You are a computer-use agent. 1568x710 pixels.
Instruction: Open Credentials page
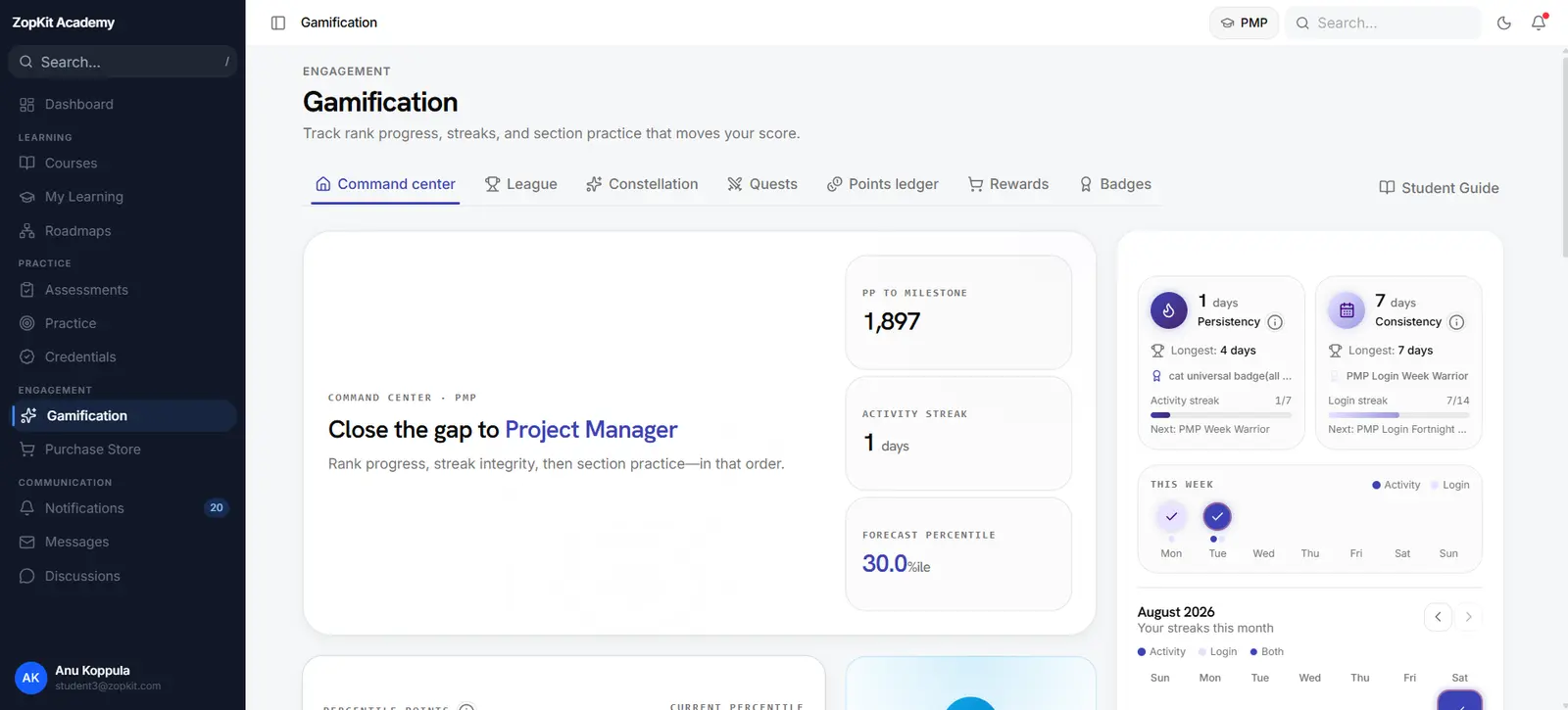122,357
